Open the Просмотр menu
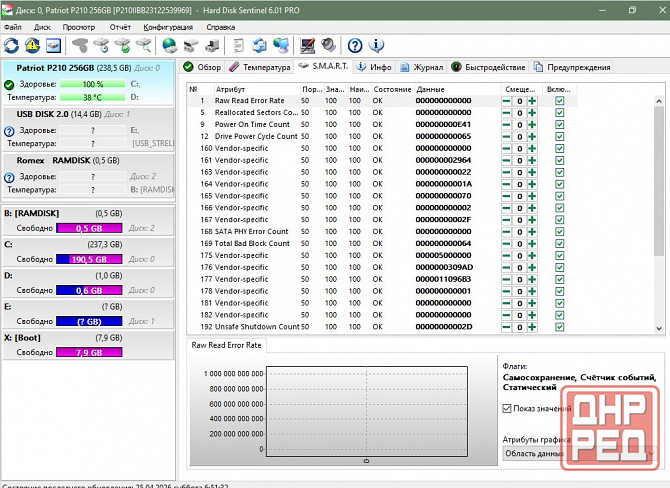 point(79,27)
